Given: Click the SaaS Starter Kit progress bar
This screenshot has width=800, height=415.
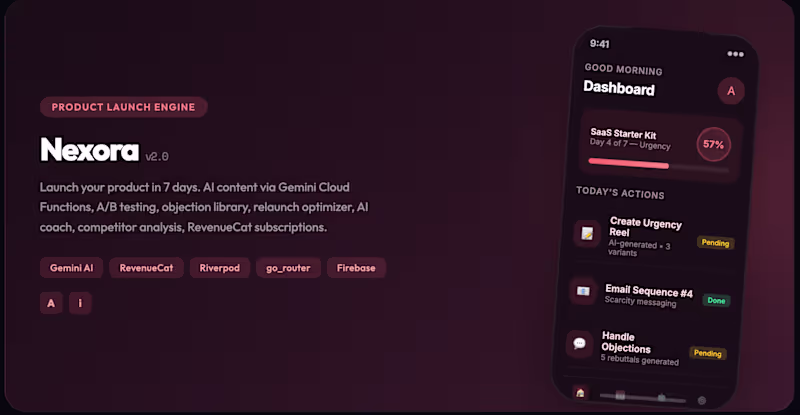Looking at the screenshot, I should coord(658,165).
